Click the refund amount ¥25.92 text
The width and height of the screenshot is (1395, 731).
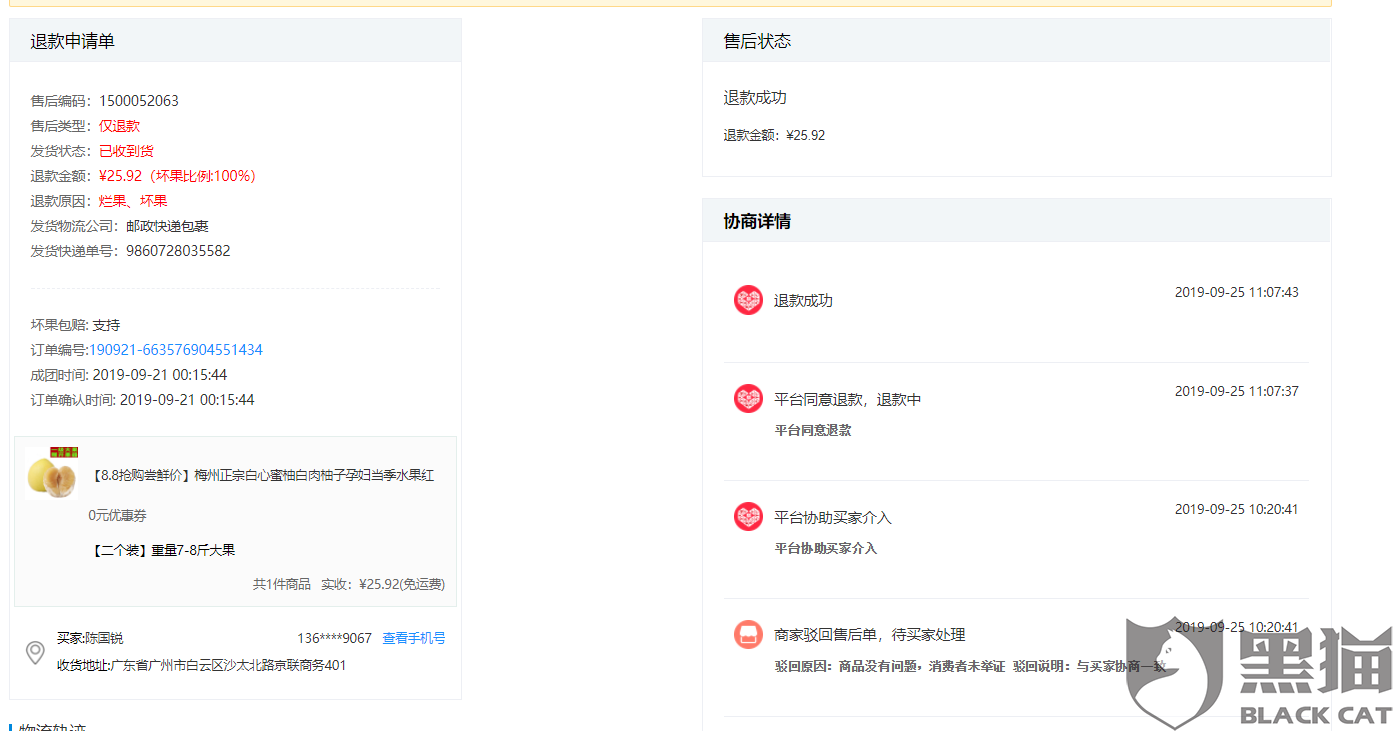pyautogui.click(x=120, y=175)
